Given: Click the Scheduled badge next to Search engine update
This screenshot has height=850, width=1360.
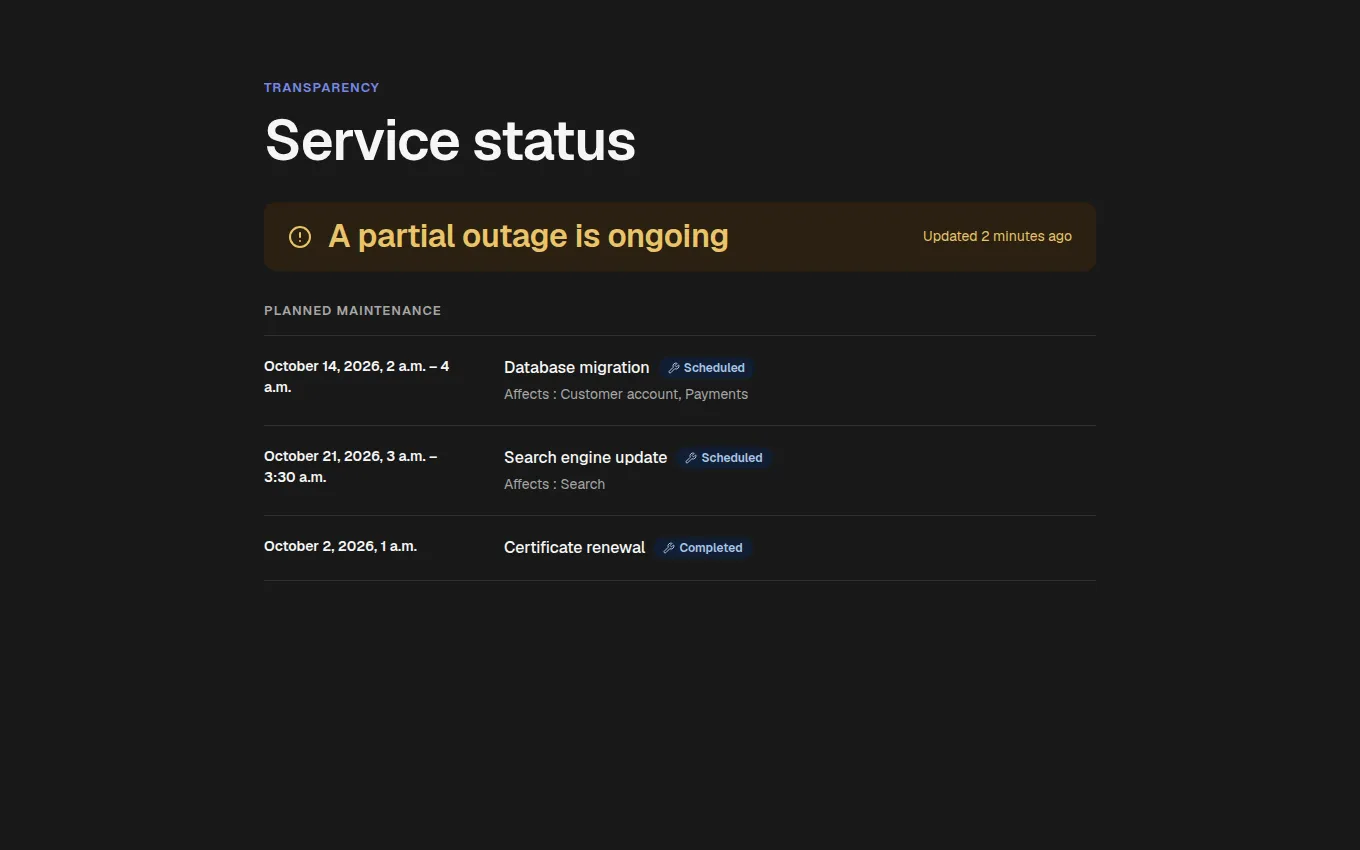Looking at the screenshot, I should pos(724,458).
